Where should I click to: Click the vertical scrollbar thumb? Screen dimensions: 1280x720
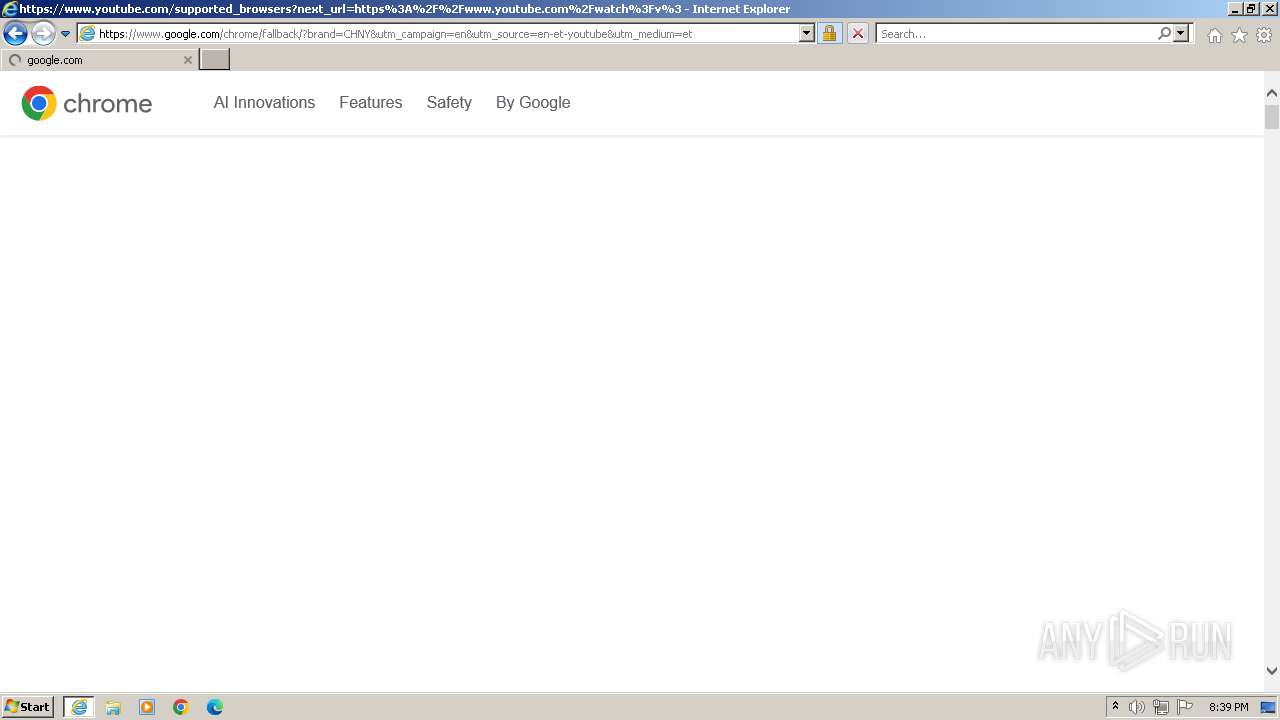click(1272, 116)
